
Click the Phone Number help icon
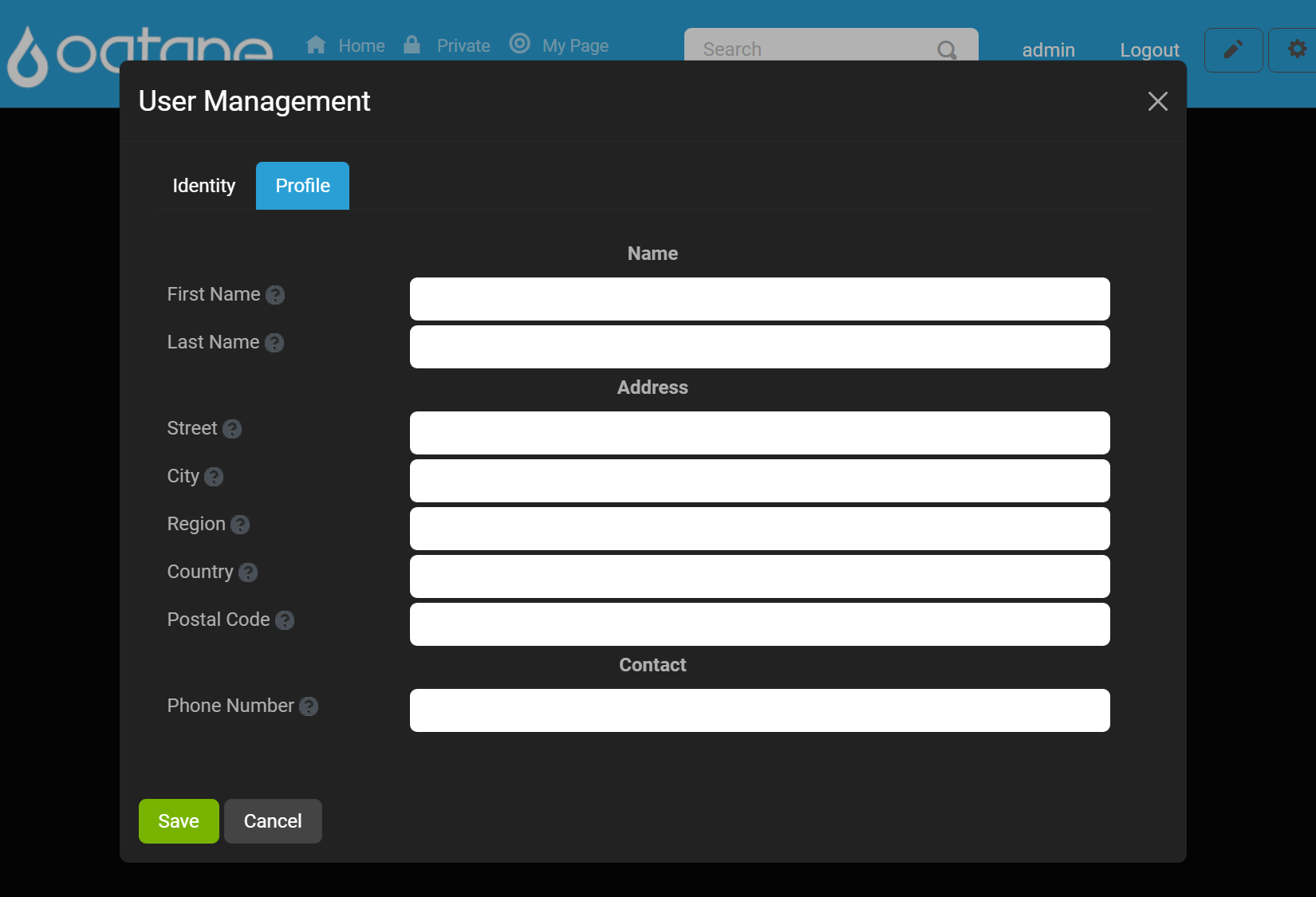309,706
